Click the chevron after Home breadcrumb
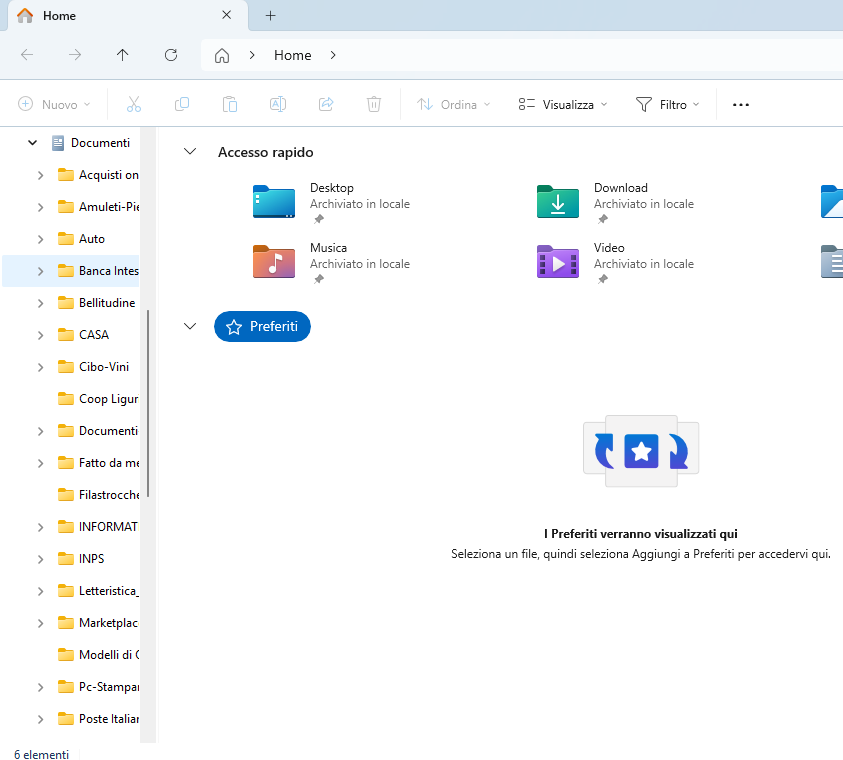Viewport: 843px width, 760px height. (x=333, y=55)
